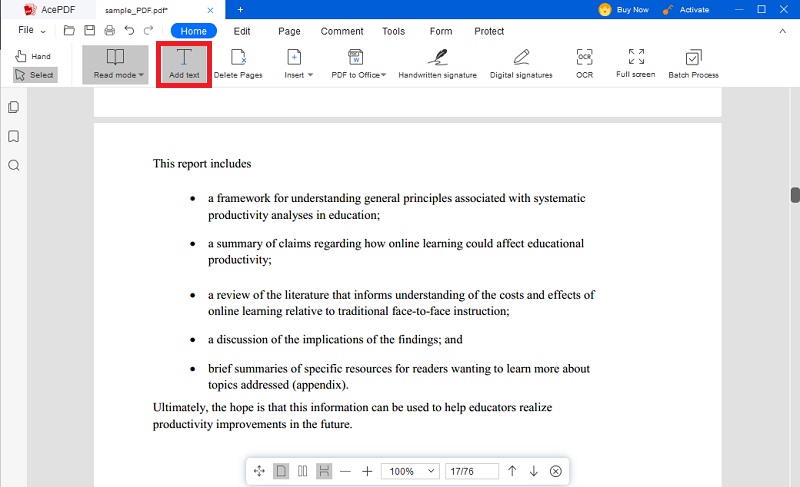Viewport: 800px width, 487px height.
Task: Redo the last action
Action: pyautogui.click(x=148, y=31)
